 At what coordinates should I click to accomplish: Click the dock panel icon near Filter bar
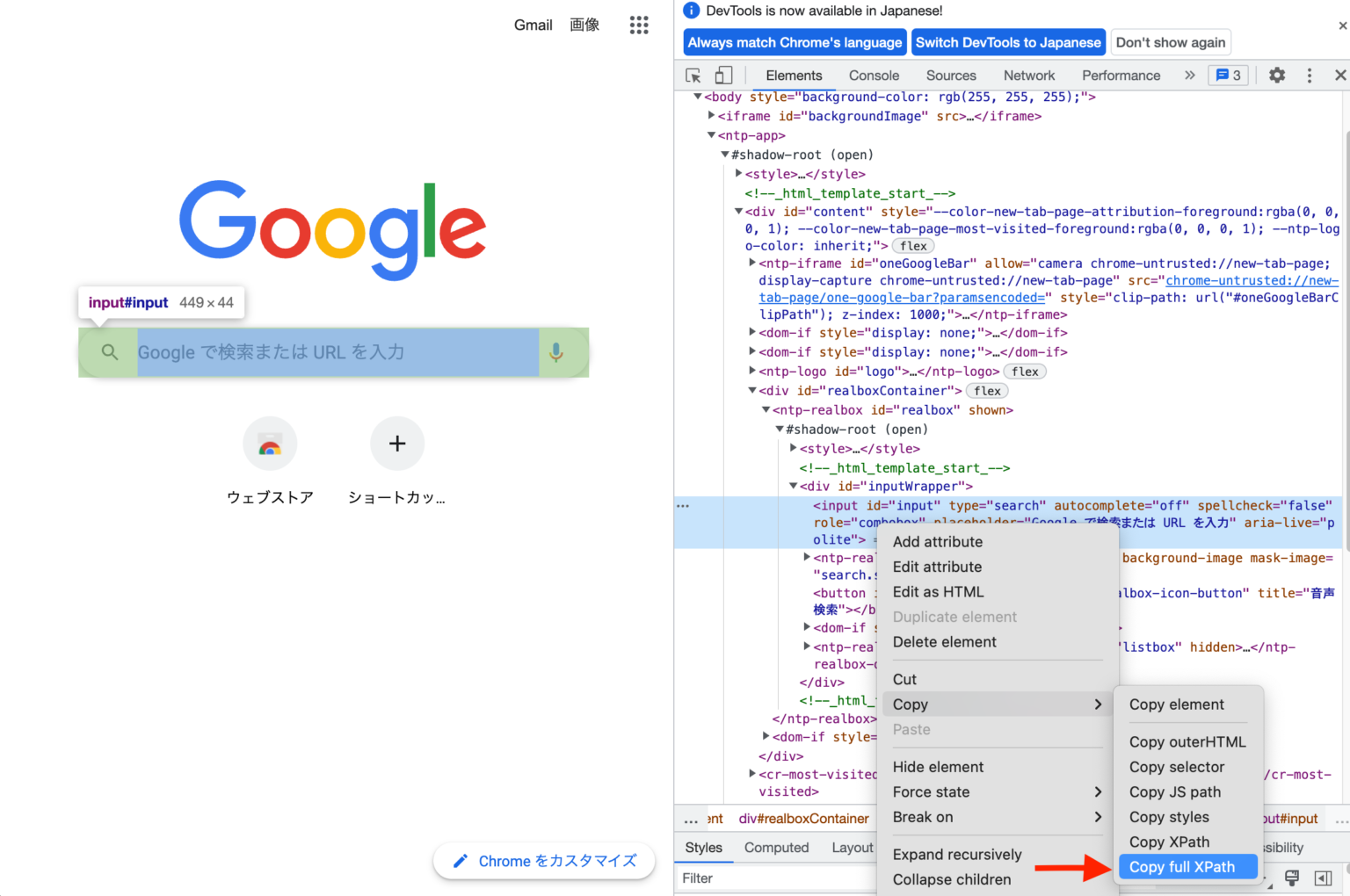pyautogui.click(x=1323, y=878)
